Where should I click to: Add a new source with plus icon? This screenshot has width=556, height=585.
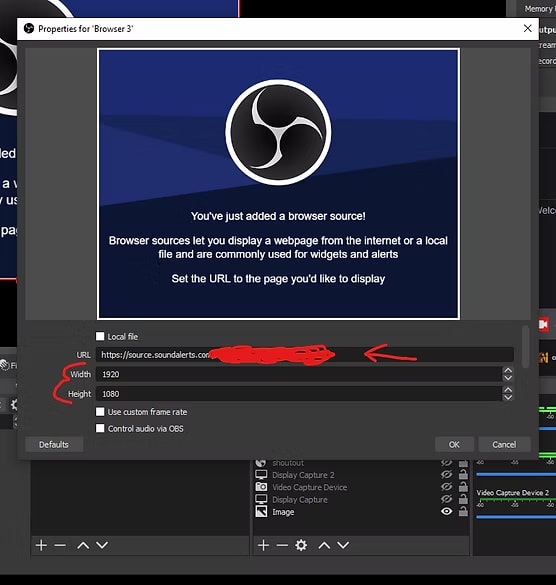coord(263,545)
